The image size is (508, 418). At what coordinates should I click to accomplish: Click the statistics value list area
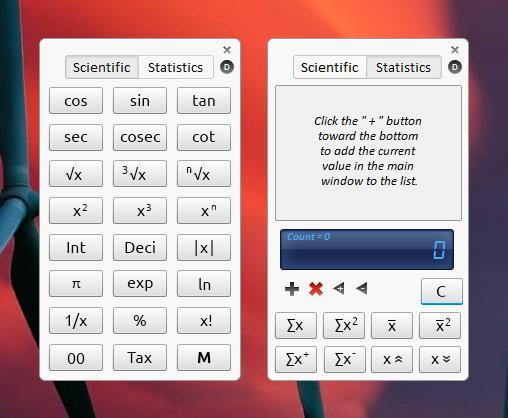(368, 153)
